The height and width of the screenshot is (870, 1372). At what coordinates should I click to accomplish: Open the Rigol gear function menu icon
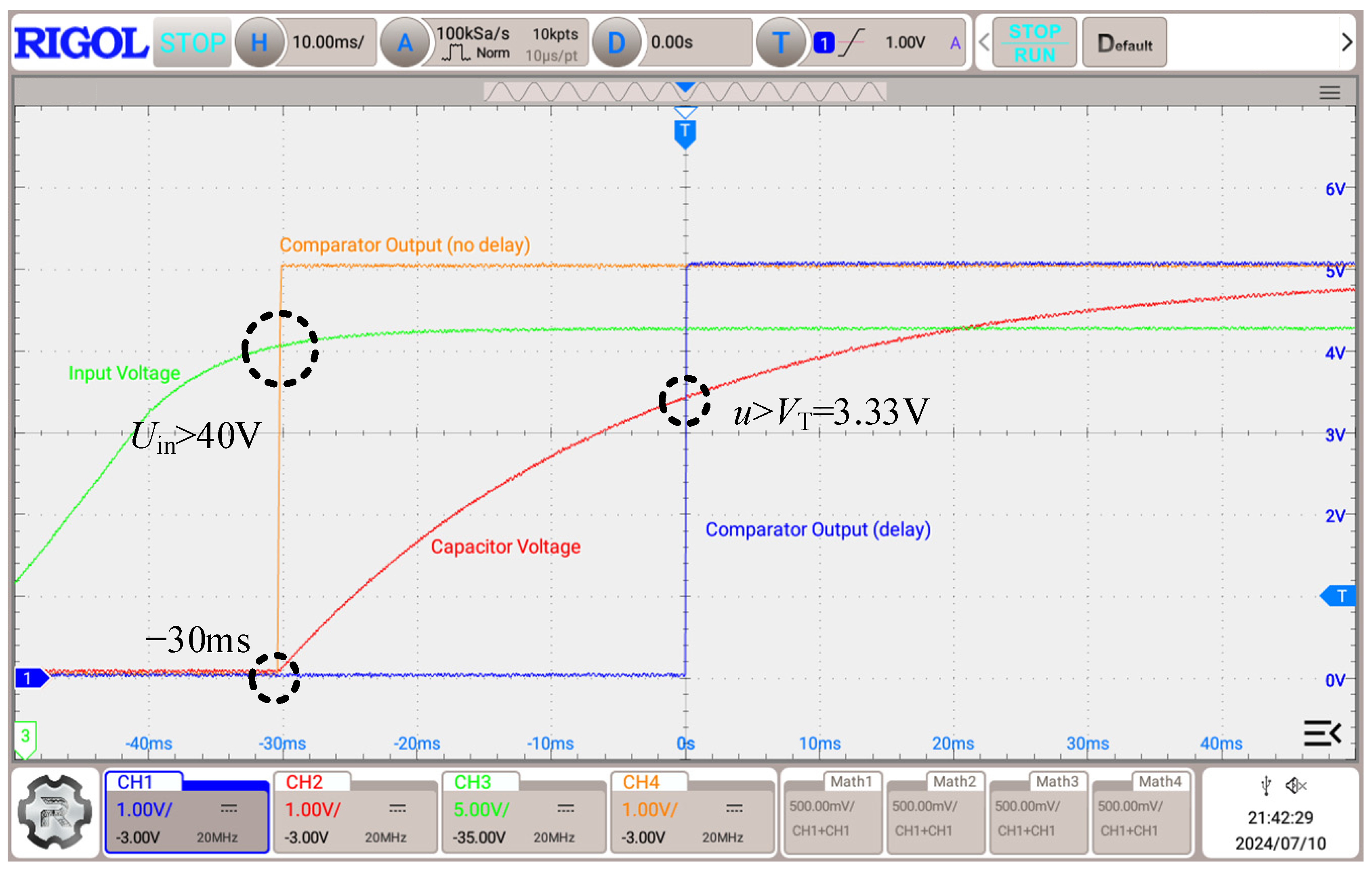pyautogui.click(x=55, y=811)
